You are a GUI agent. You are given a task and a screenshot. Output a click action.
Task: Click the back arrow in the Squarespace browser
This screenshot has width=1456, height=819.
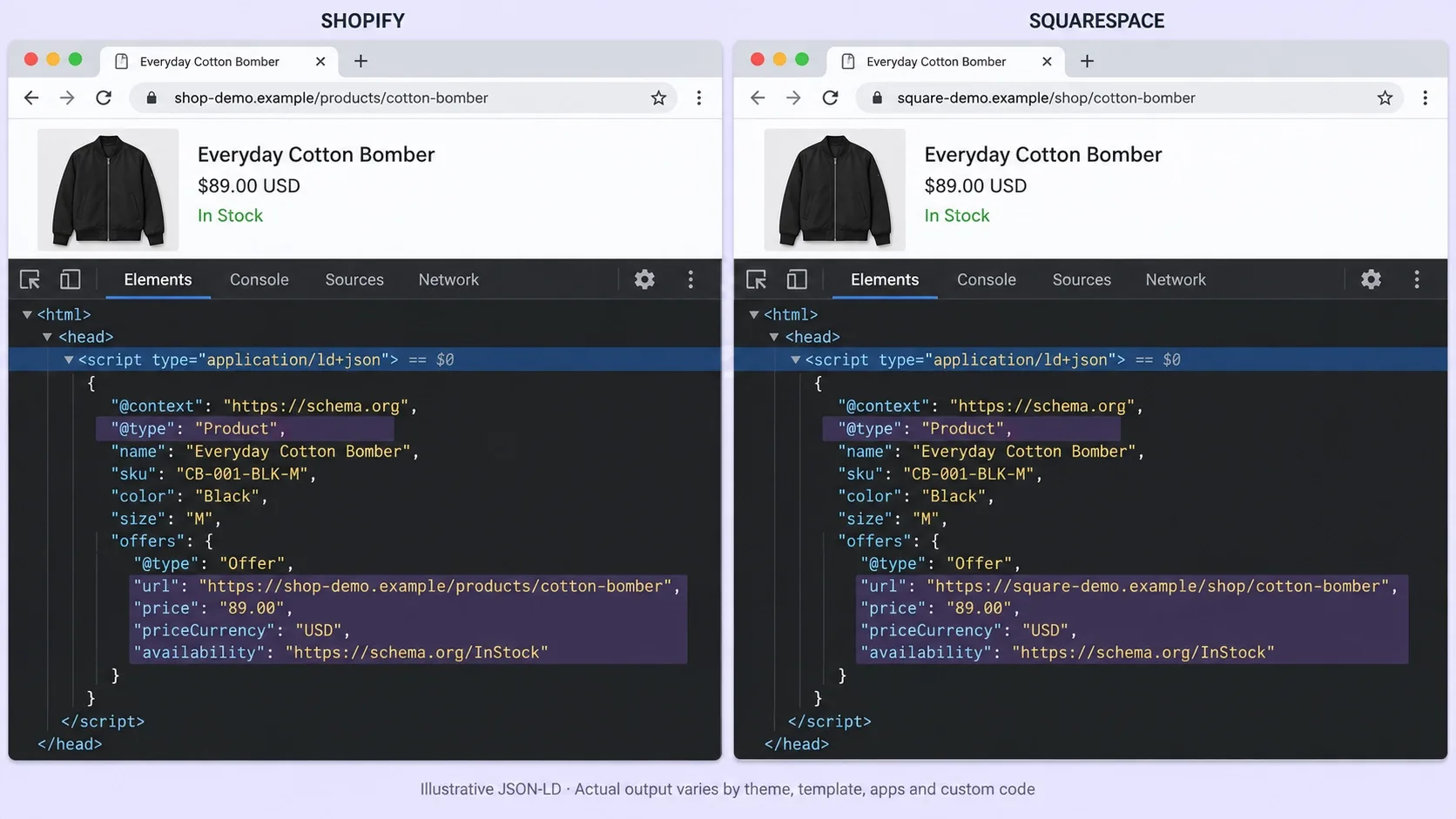pos(758,97)
